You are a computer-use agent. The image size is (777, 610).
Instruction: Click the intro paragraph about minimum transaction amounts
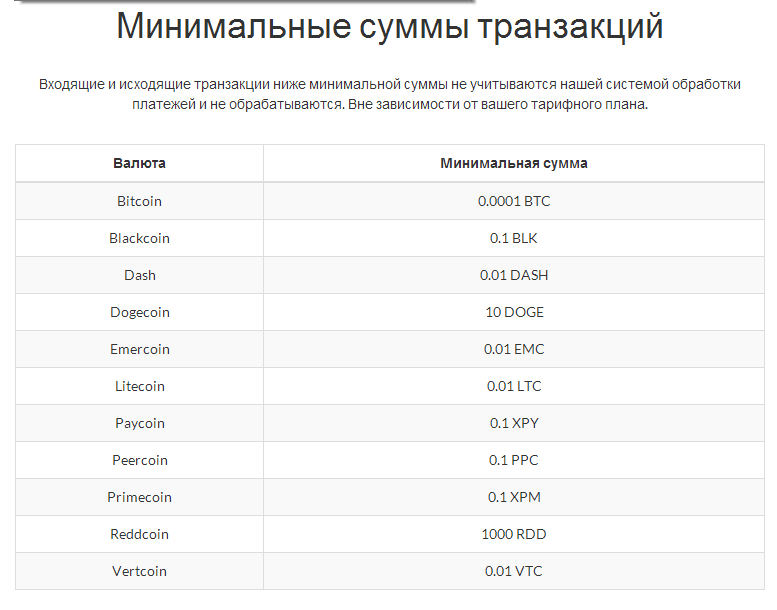pos(389,94)
